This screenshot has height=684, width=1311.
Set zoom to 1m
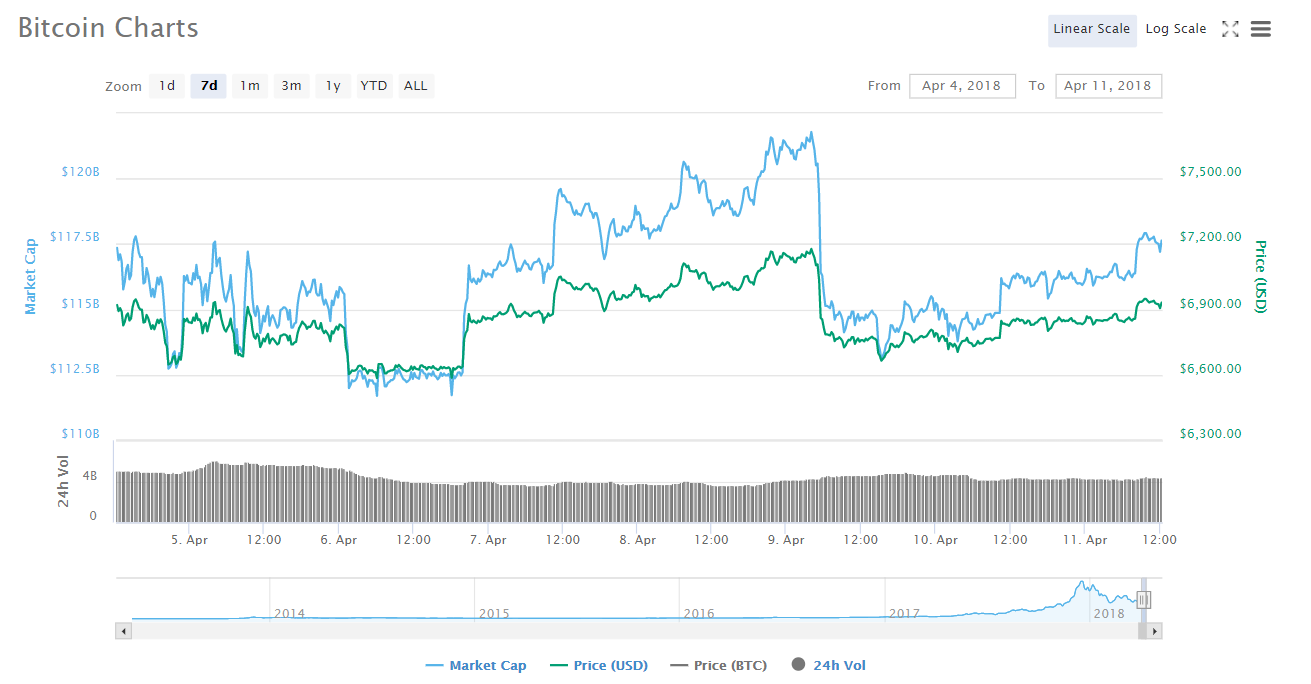[x=250, y=86]
